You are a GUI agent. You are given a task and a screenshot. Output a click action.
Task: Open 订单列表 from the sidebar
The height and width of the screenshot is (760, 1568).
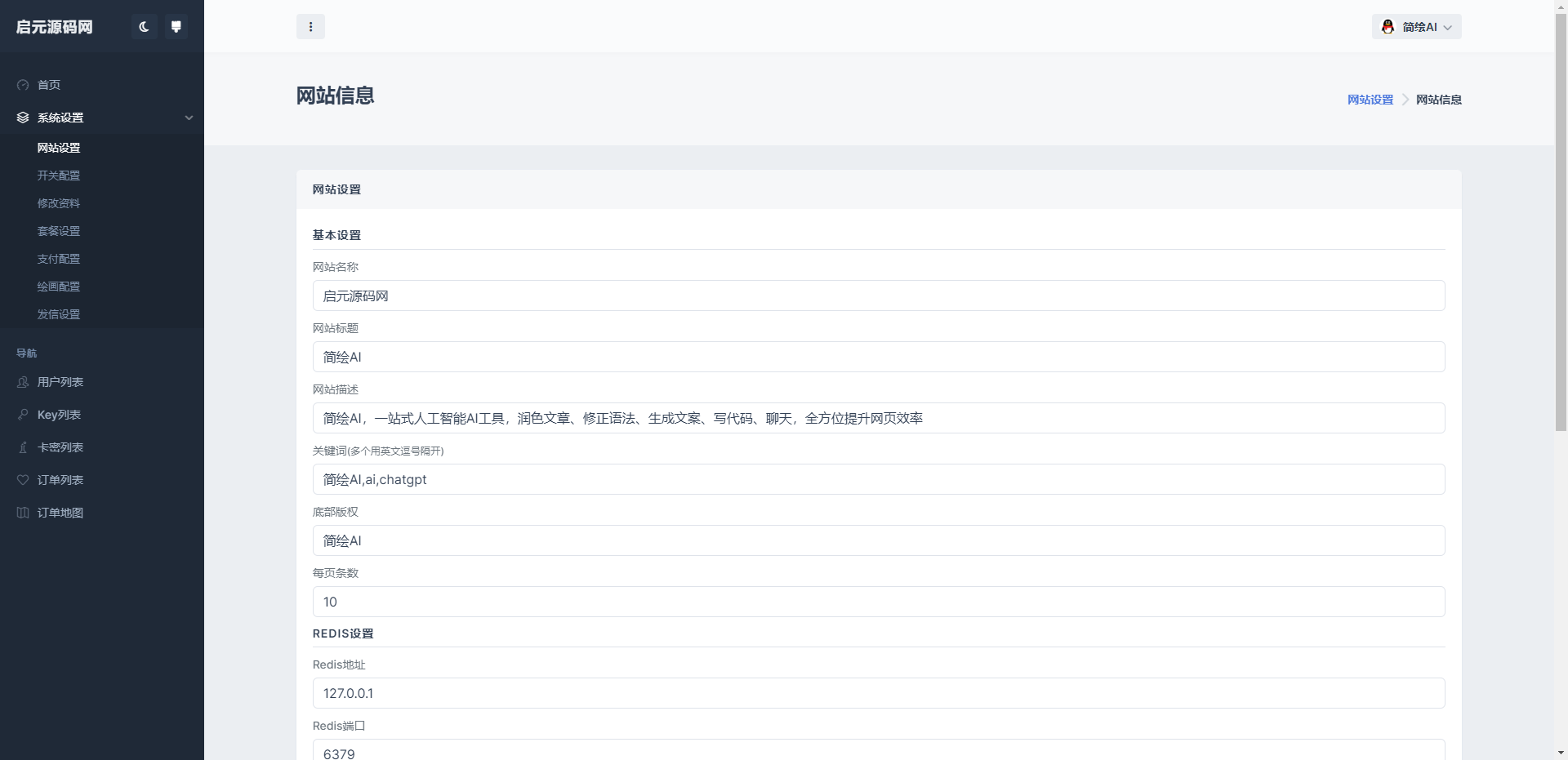60,480
